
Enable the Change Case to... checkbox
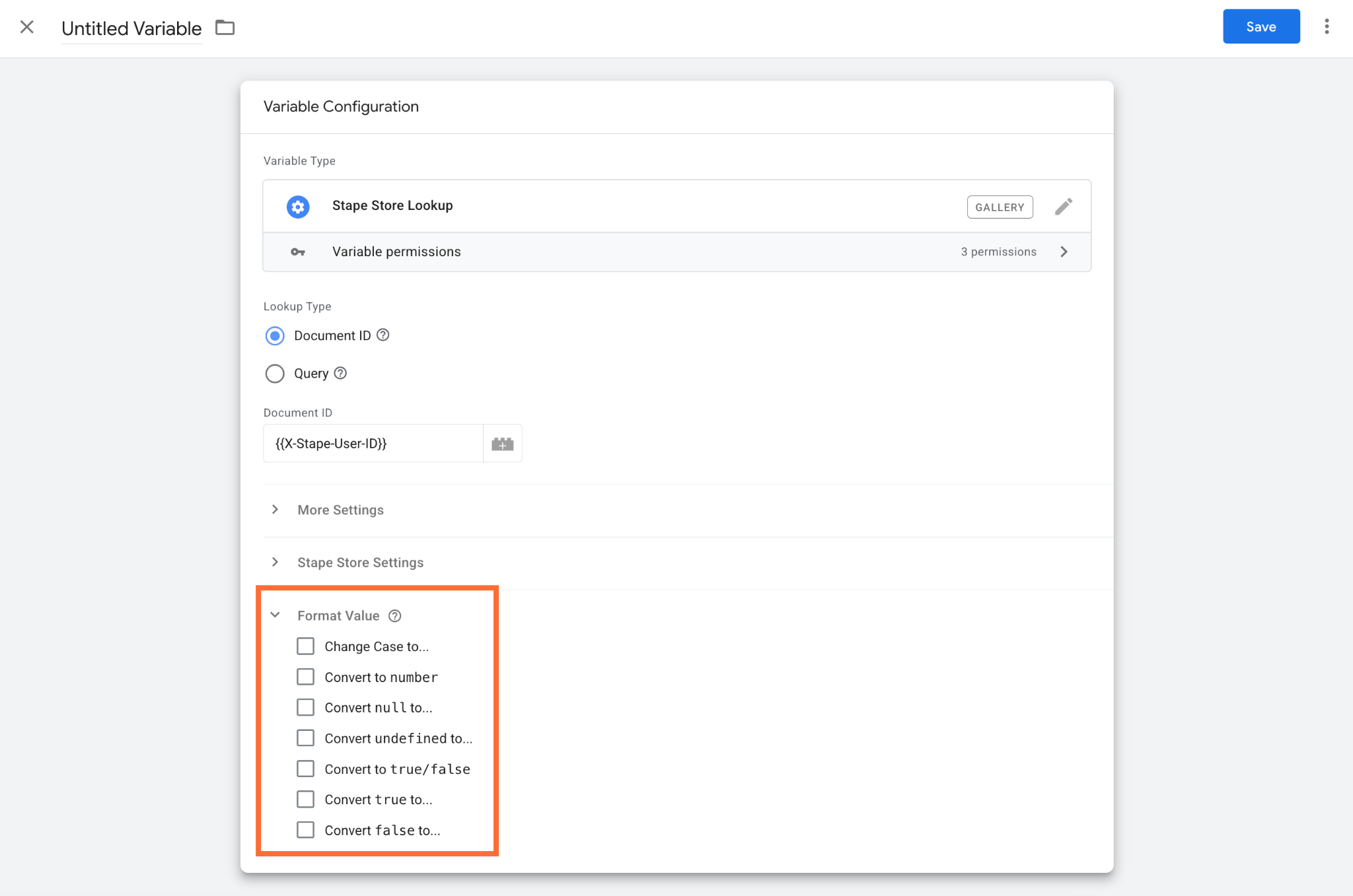(x=305, y=646)
